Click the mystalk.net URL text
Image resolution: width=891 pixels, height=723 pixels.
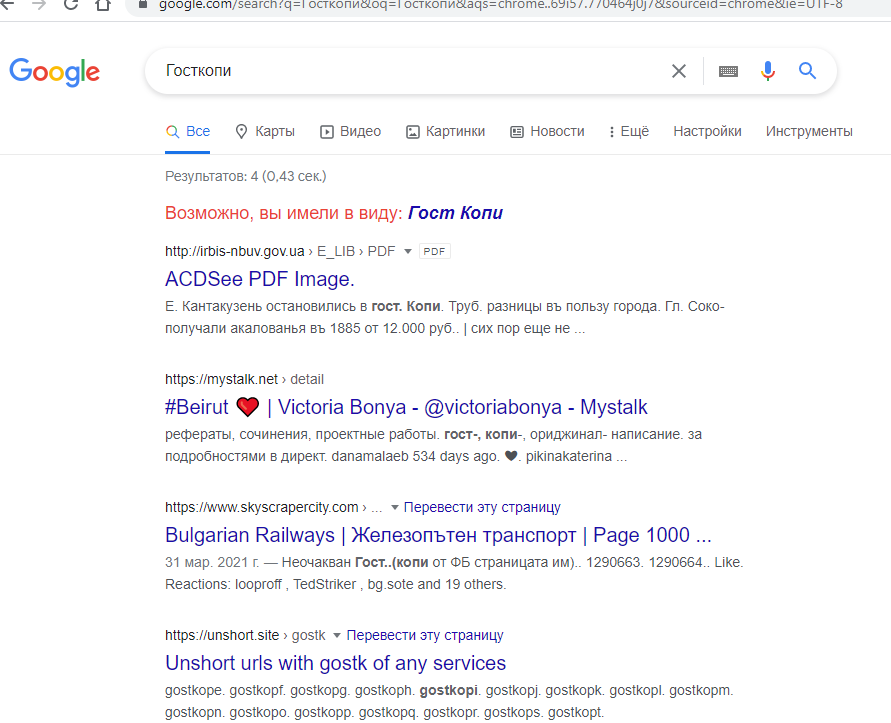pos(221,379)
